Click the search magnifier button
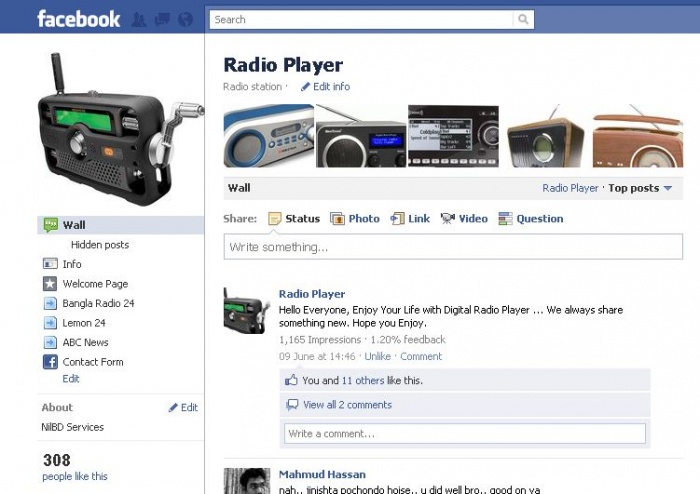700x494 pixels. click(523, 20)
